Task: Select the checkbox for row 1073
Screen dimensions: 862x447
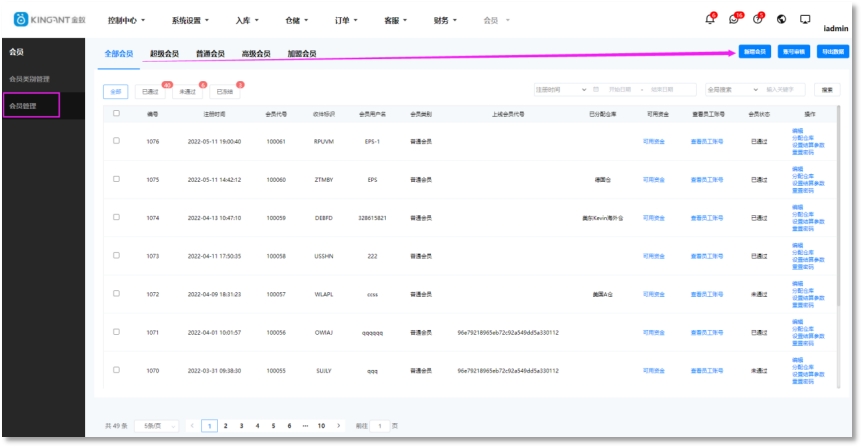Action: click(117, 256)
